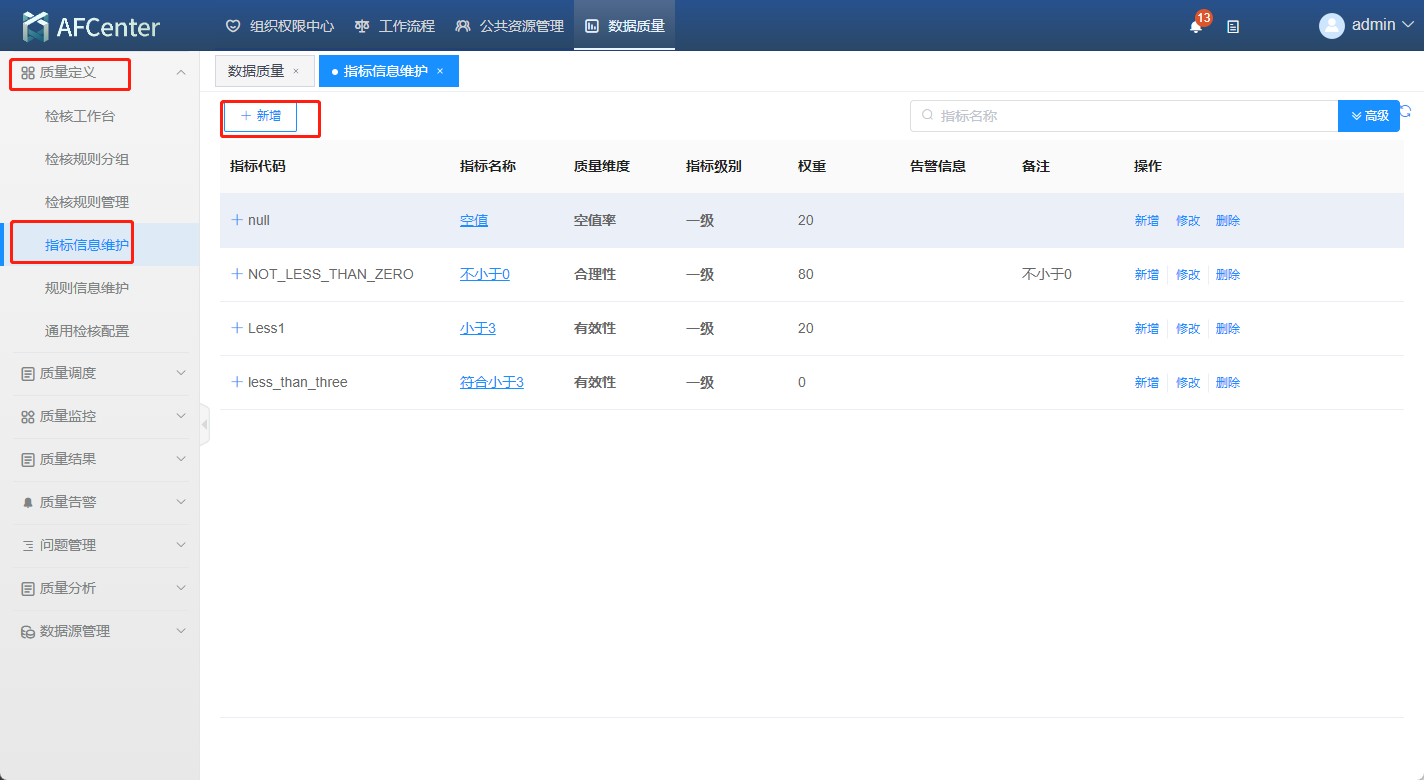Close the 指标信息维护 tab
Screen dimensions: 1424x780
[440, 71]
